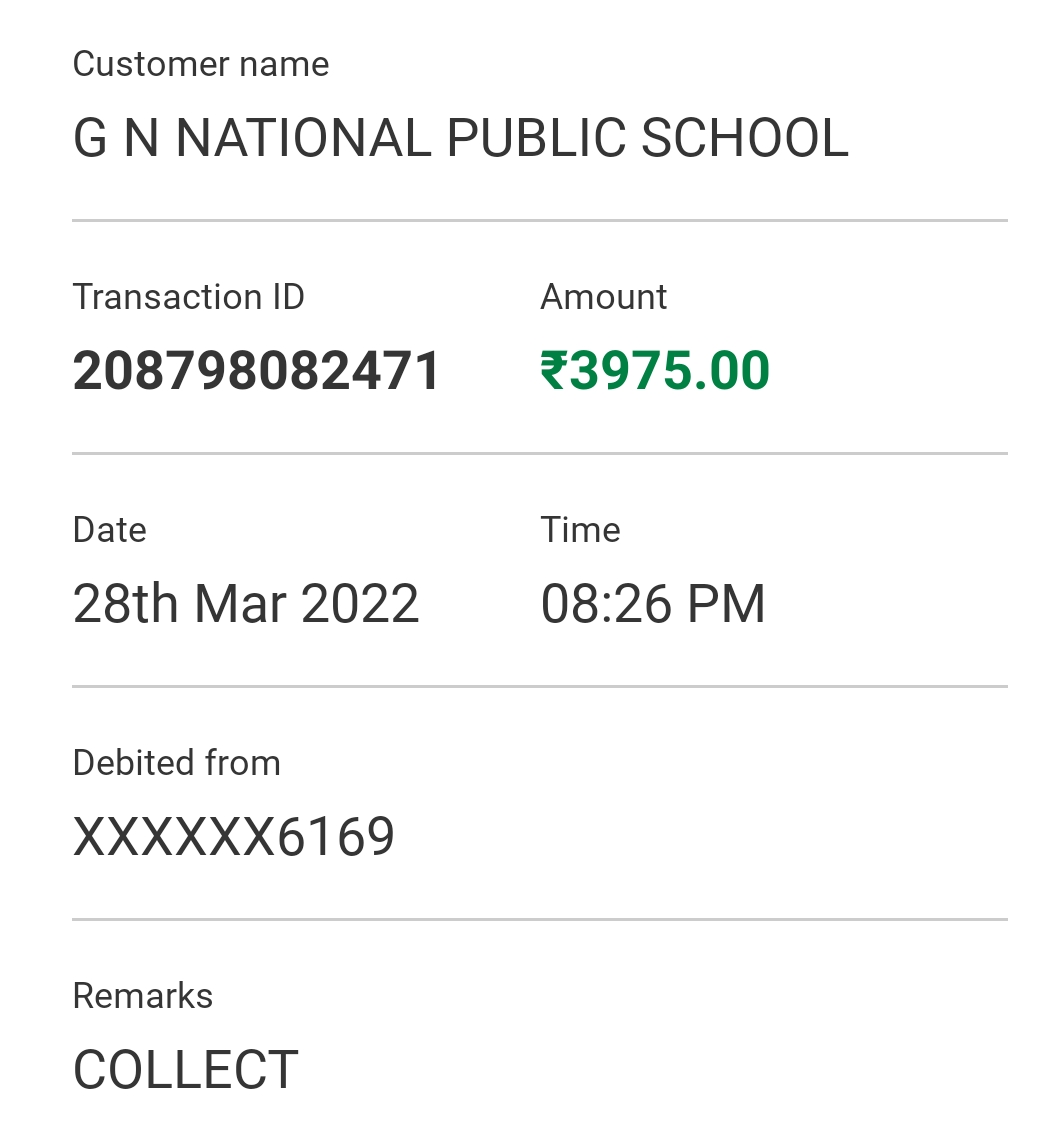Click the word SCHOOL in customer name

pos(745,138)
